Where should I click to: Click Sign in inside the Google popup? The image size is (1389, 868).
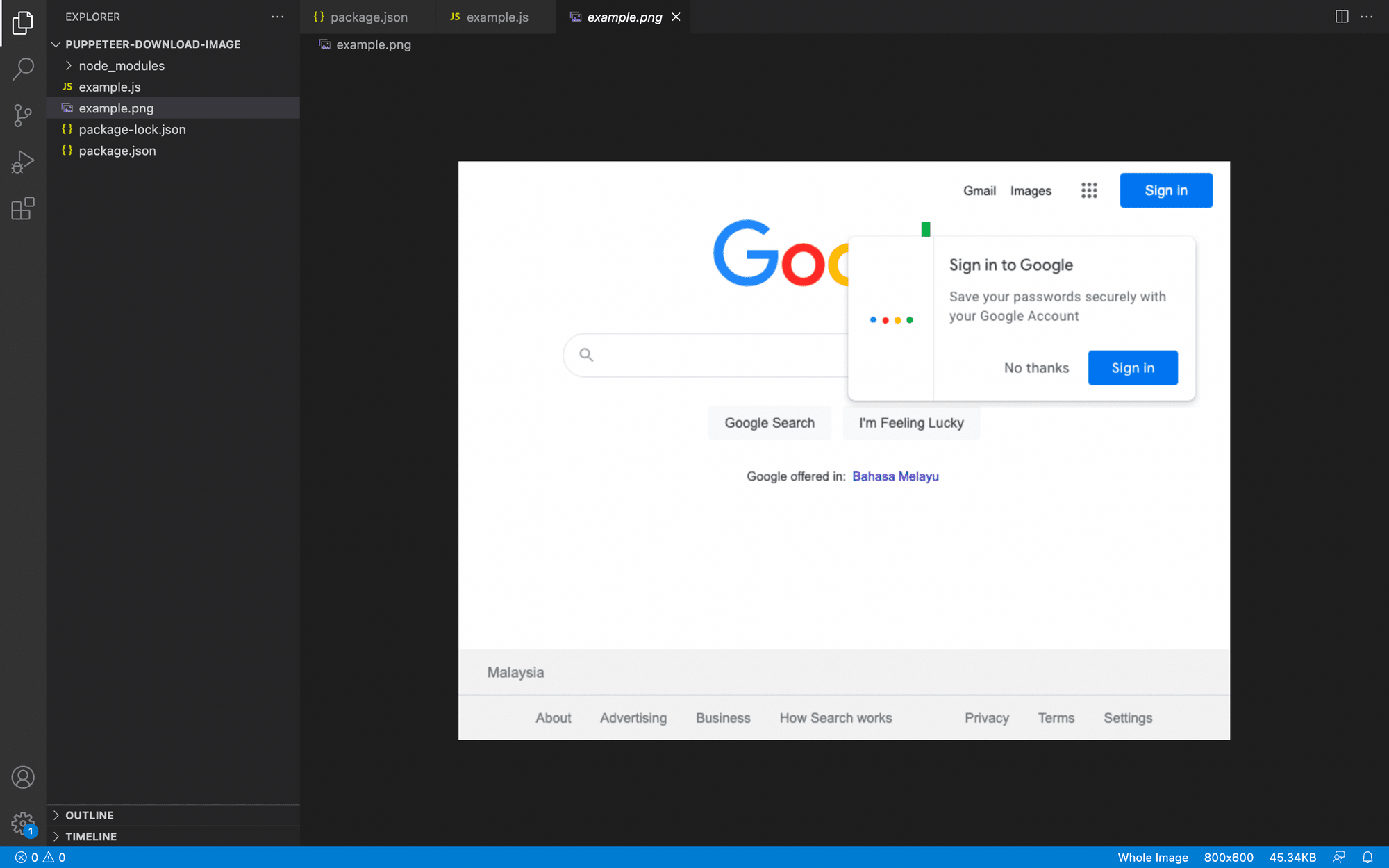click(x=1133, y=368)
